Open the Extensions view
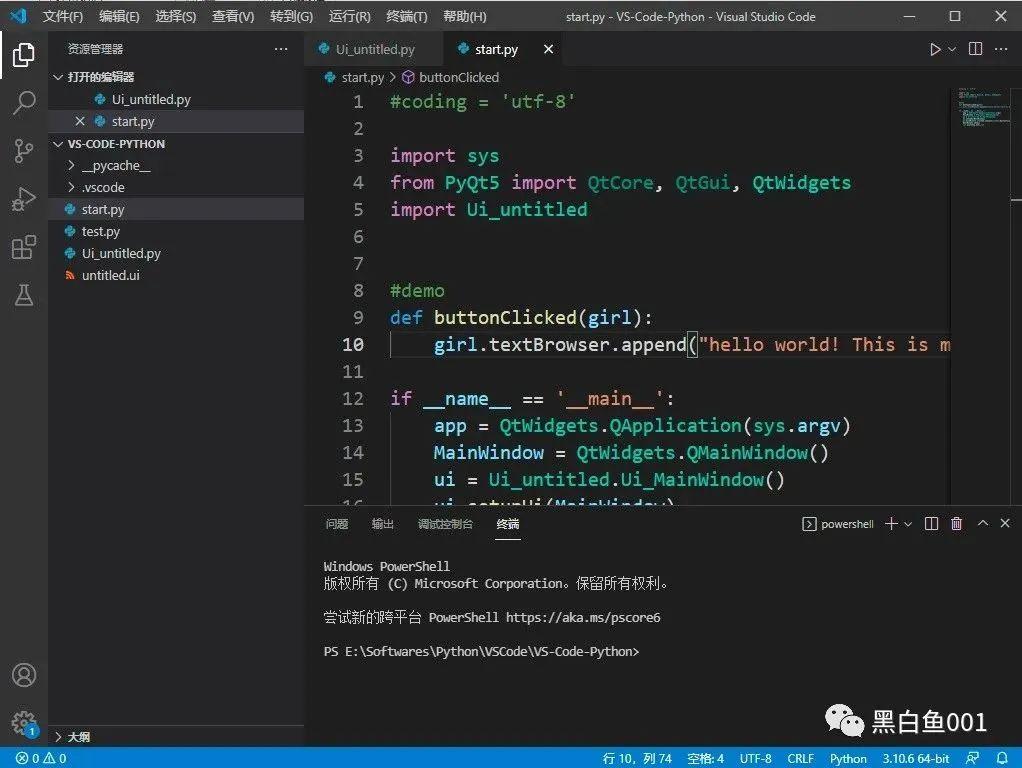 tap(24, 247)
